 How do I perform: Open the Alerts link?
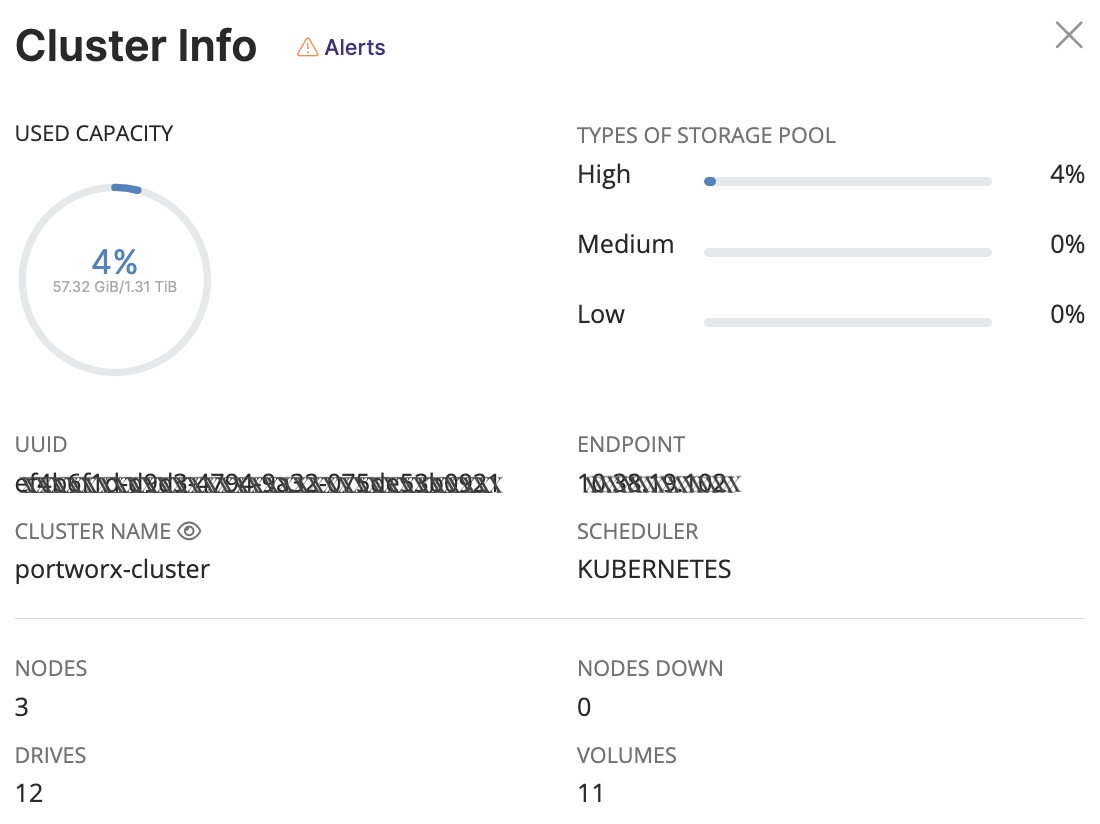click(x=354, y=47)
